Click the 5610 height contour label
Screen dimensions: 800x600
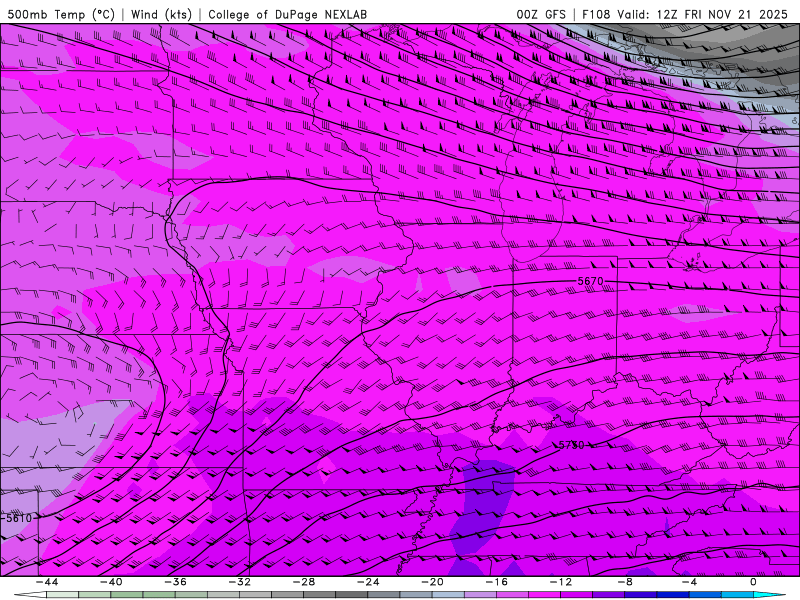(19, 518)
